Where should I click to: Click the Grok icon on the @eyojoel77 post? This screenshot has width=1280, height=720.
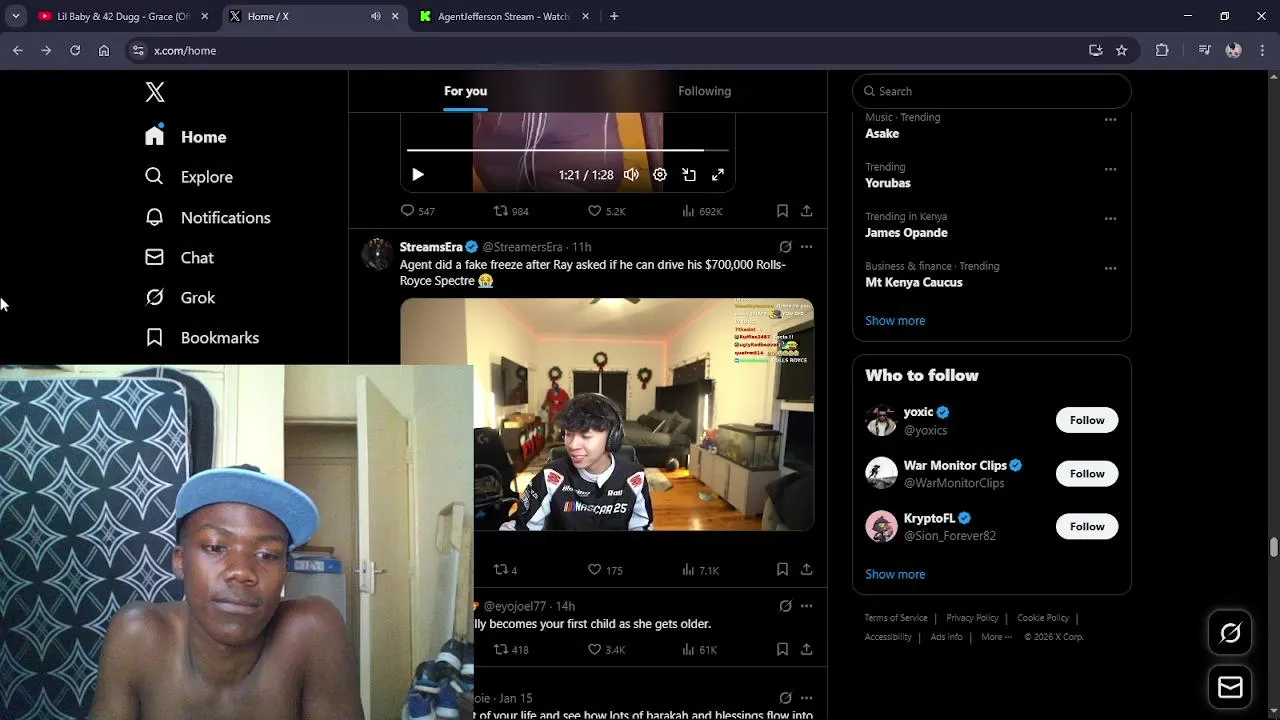point(785,606)
